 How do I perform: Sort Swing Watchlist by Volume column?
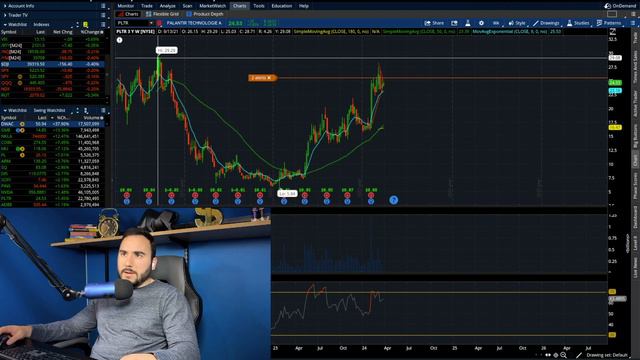click(x=92, y=118)
